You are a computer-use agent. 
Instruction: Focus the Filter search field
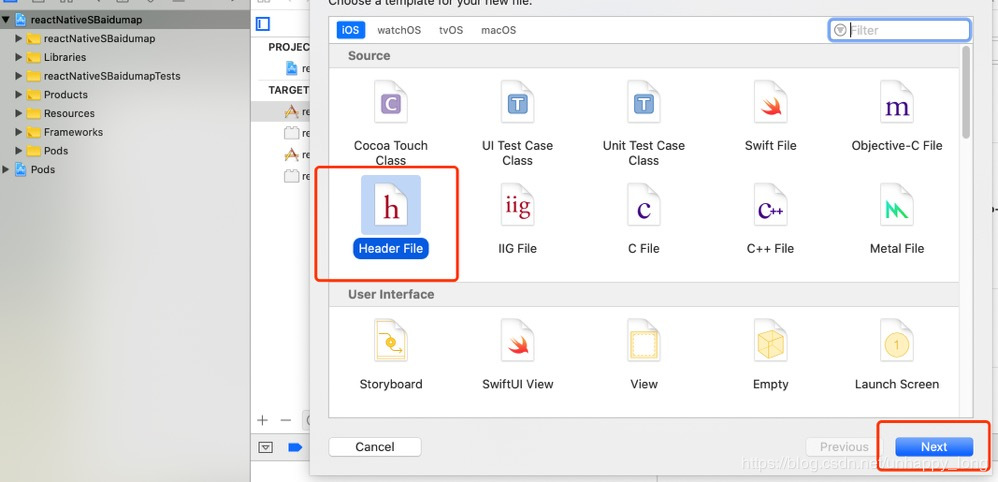click(900, 30)
